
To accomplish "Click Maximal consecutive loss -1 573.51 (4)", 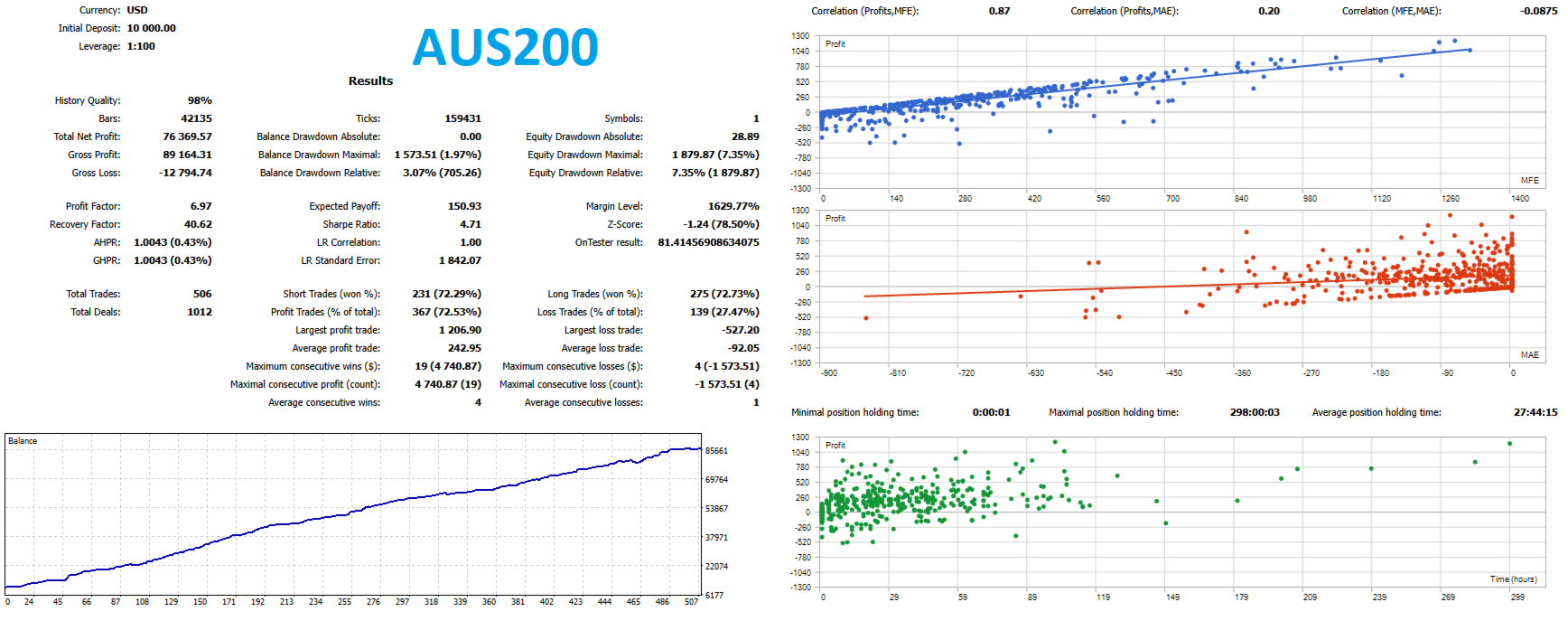I will click(x=727, y=385).
